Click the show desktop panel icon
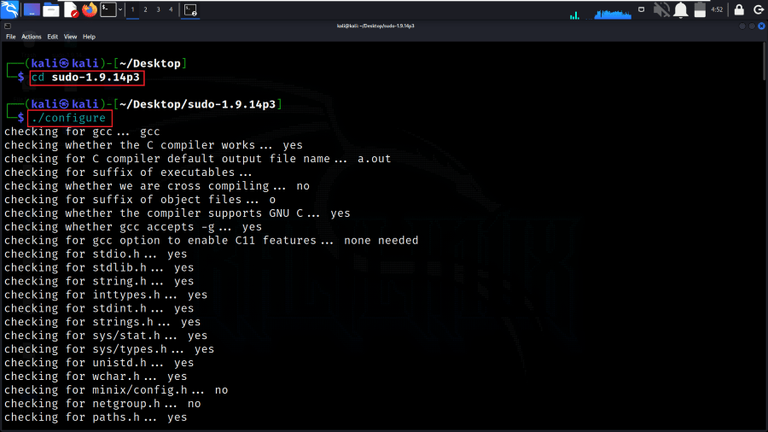The image size is (768, 432). pyautogui.click(x=31, y=9)
